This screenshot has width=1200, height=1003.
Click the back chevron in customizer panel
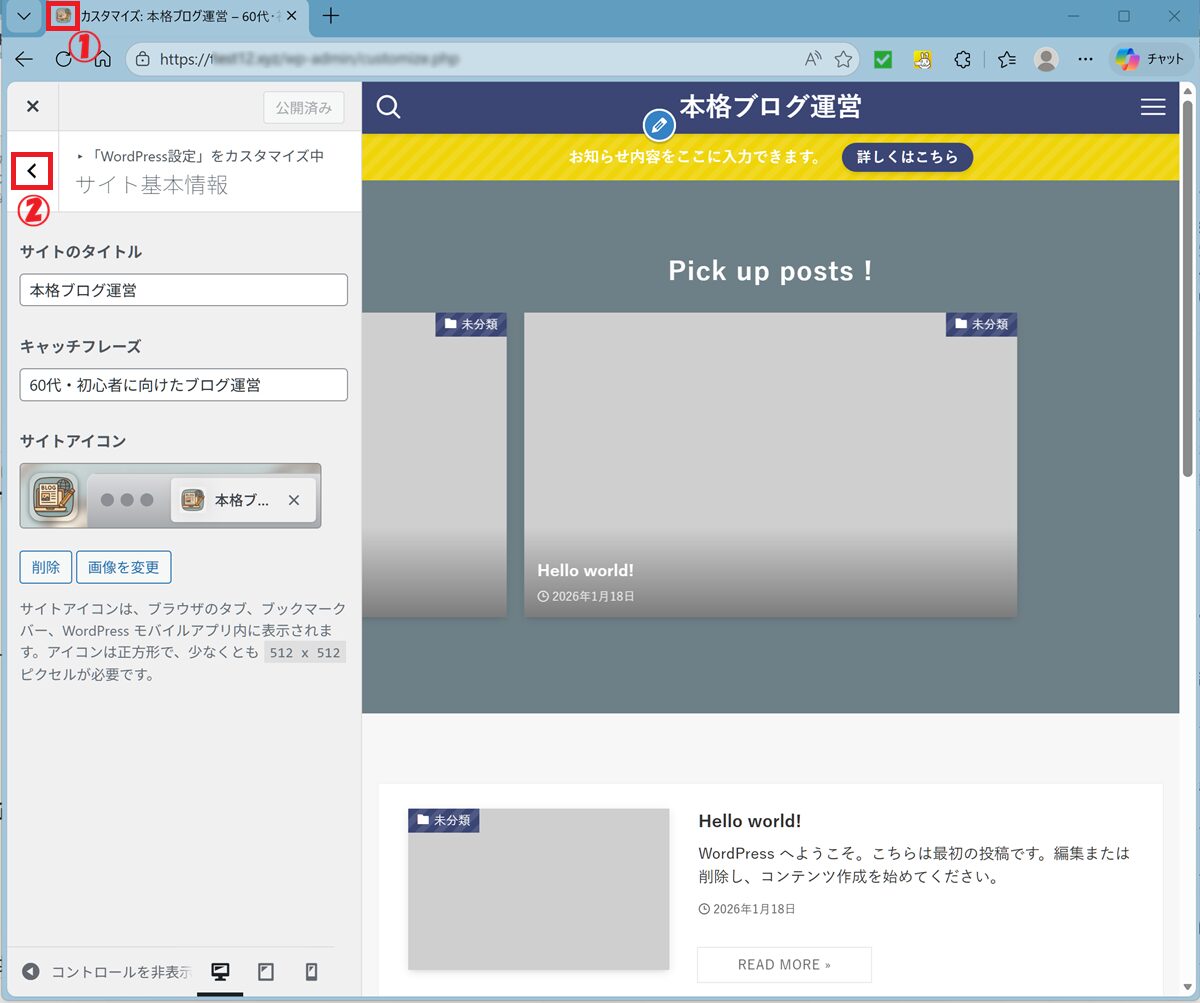(33, 171)
